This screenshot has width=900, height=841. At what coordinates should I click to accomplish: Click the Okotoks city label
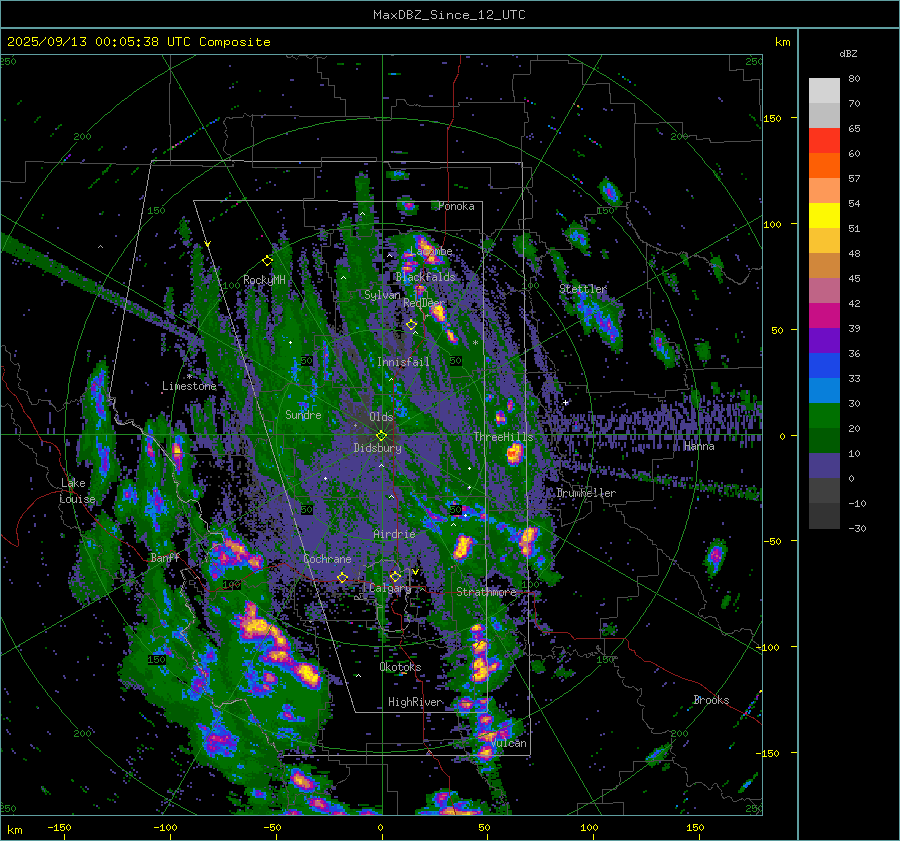click(x=400, y=667)
